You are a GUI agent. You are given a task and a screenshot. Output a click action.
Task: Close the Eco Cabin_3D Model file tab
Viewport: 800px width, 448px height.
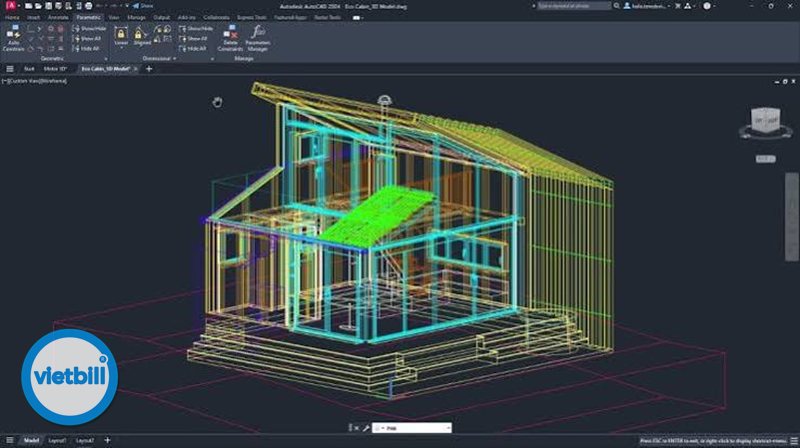[x=136, y=69]
